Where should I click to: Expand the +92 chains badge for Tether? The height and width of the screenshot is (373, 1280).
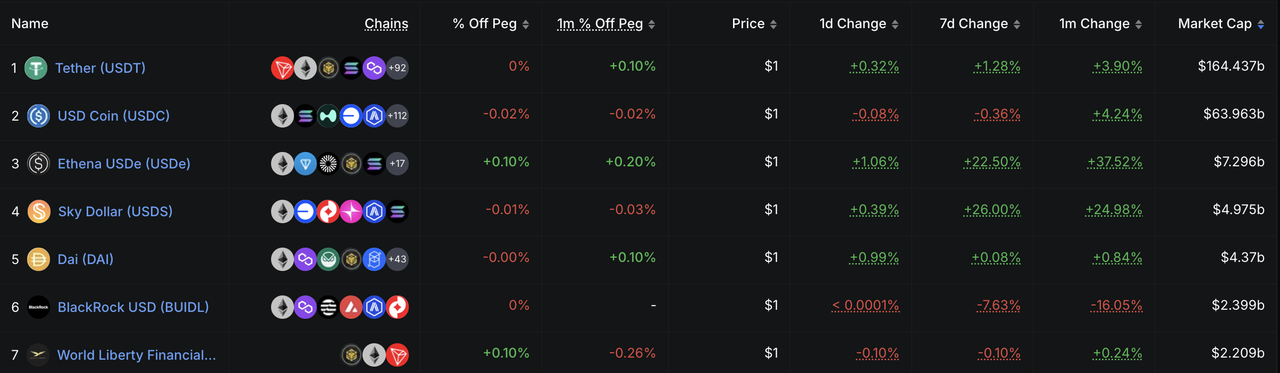click(397, 68)
